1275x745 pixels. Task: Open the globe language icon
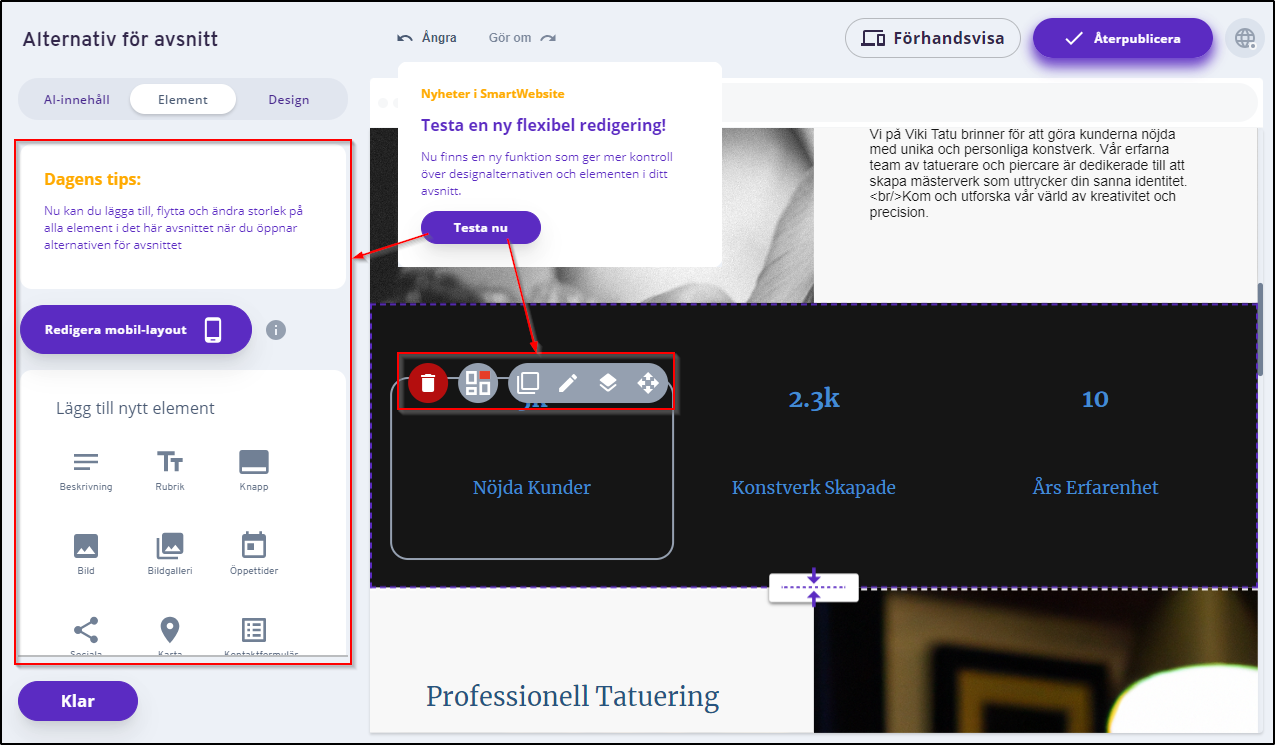tap(1245, 39)
